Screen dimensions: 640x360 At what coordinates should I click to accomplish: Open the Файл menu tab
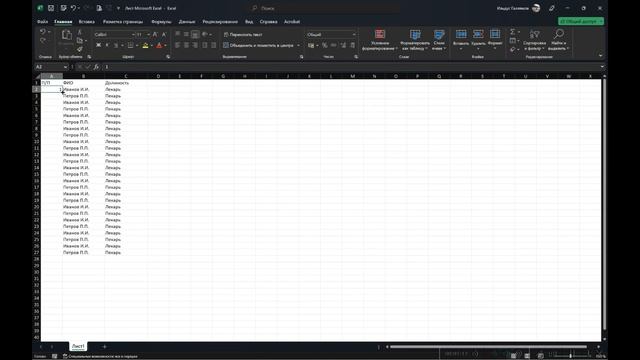pyautogui.click(x=42, y=22)
